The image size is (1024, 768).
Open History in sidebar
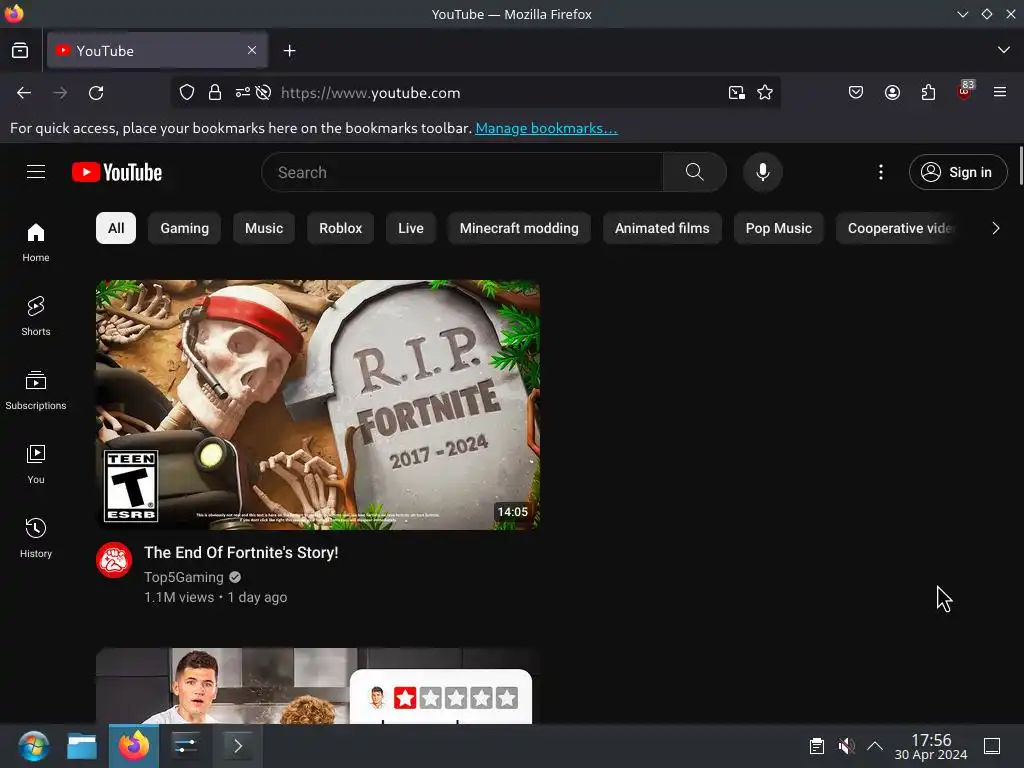click(x=36, y=538)
